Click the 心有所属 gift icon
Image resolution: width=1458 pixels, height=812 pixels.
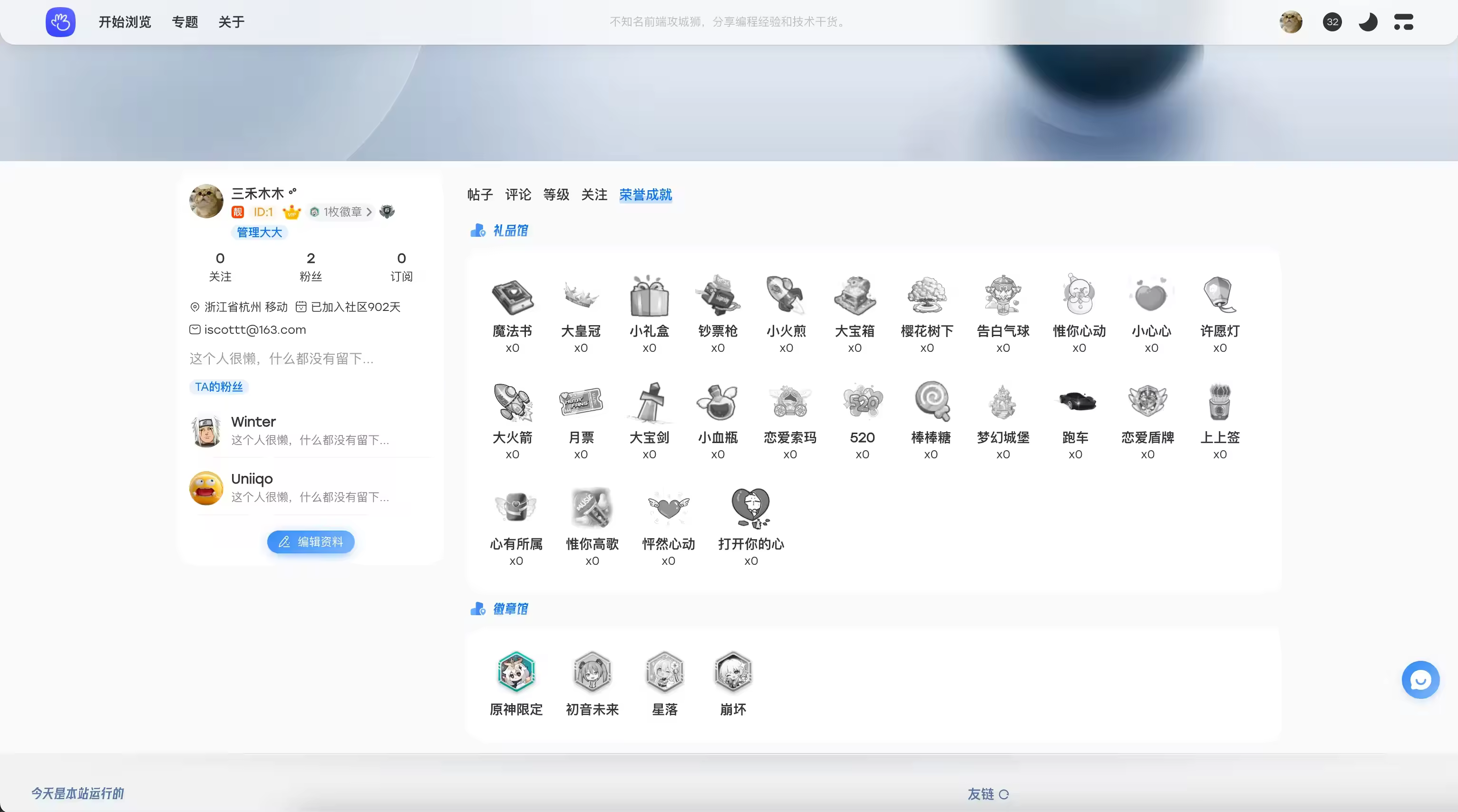515,508
